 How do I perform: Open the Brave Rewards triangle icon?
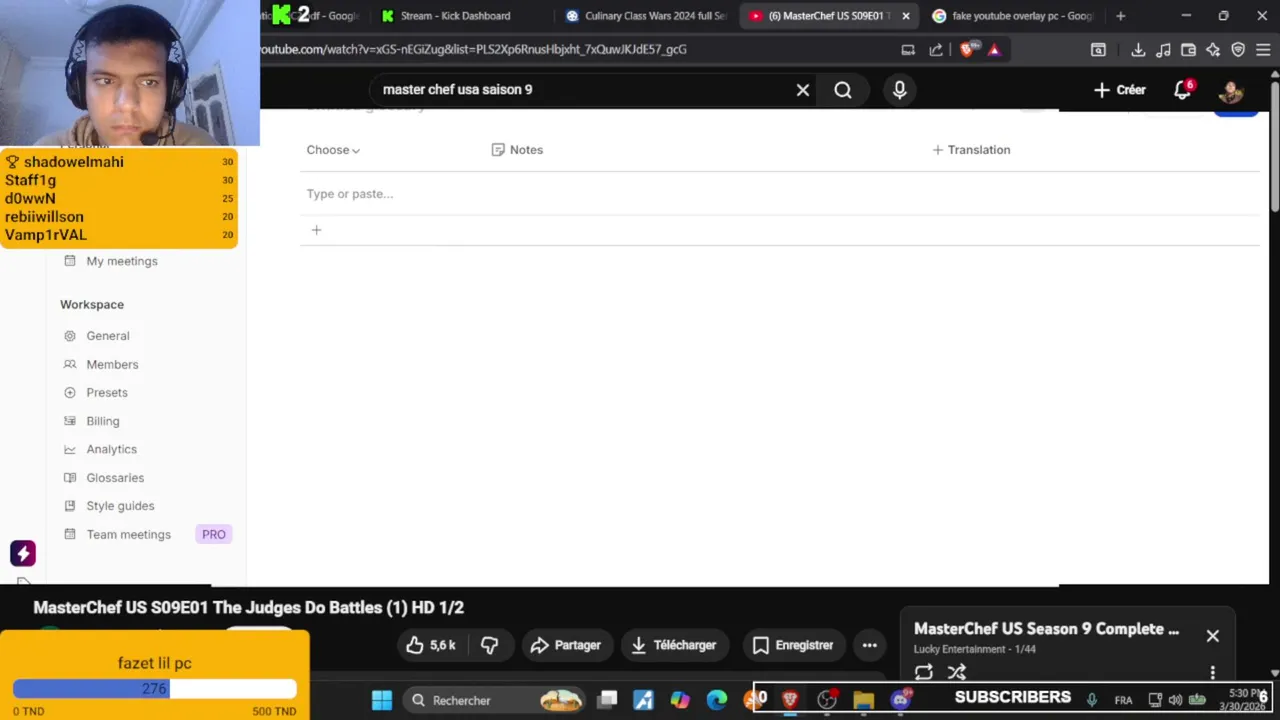tap(994, 49)
